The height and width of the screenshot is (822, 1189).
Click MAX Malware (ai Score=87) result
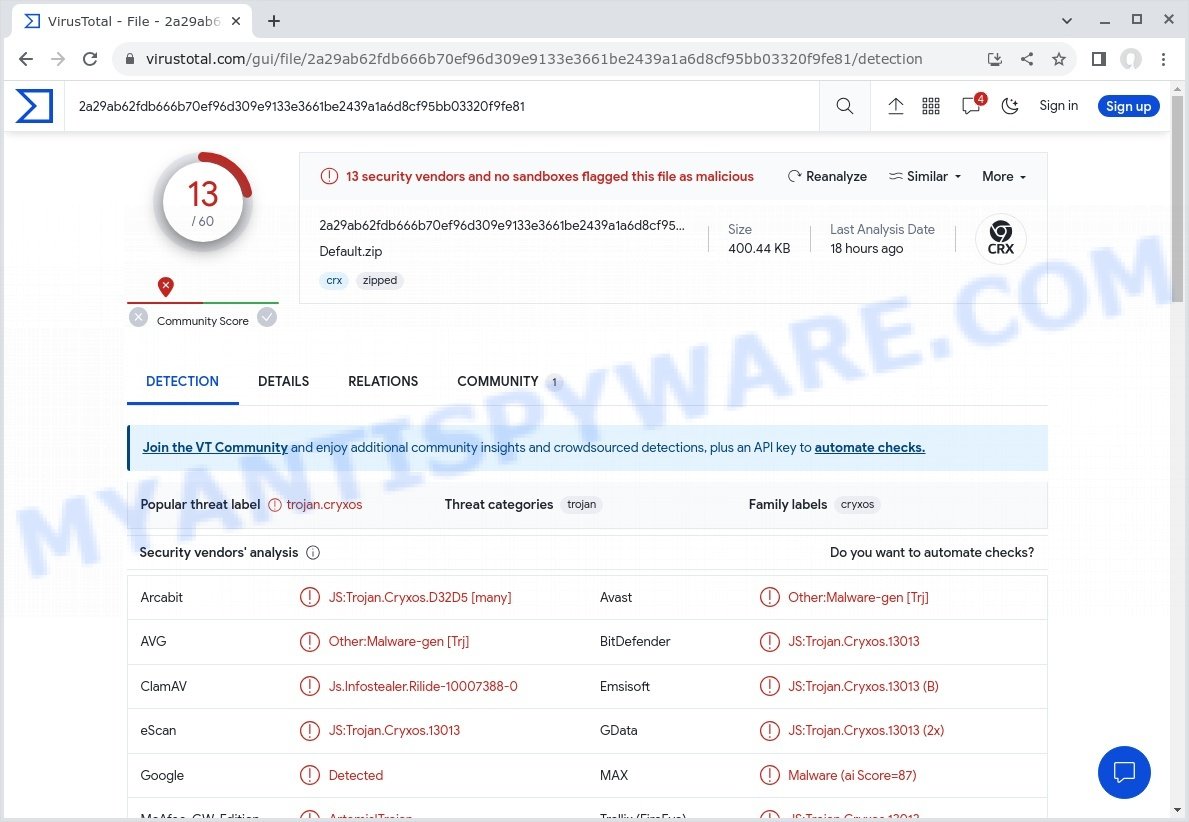point(852,775)
